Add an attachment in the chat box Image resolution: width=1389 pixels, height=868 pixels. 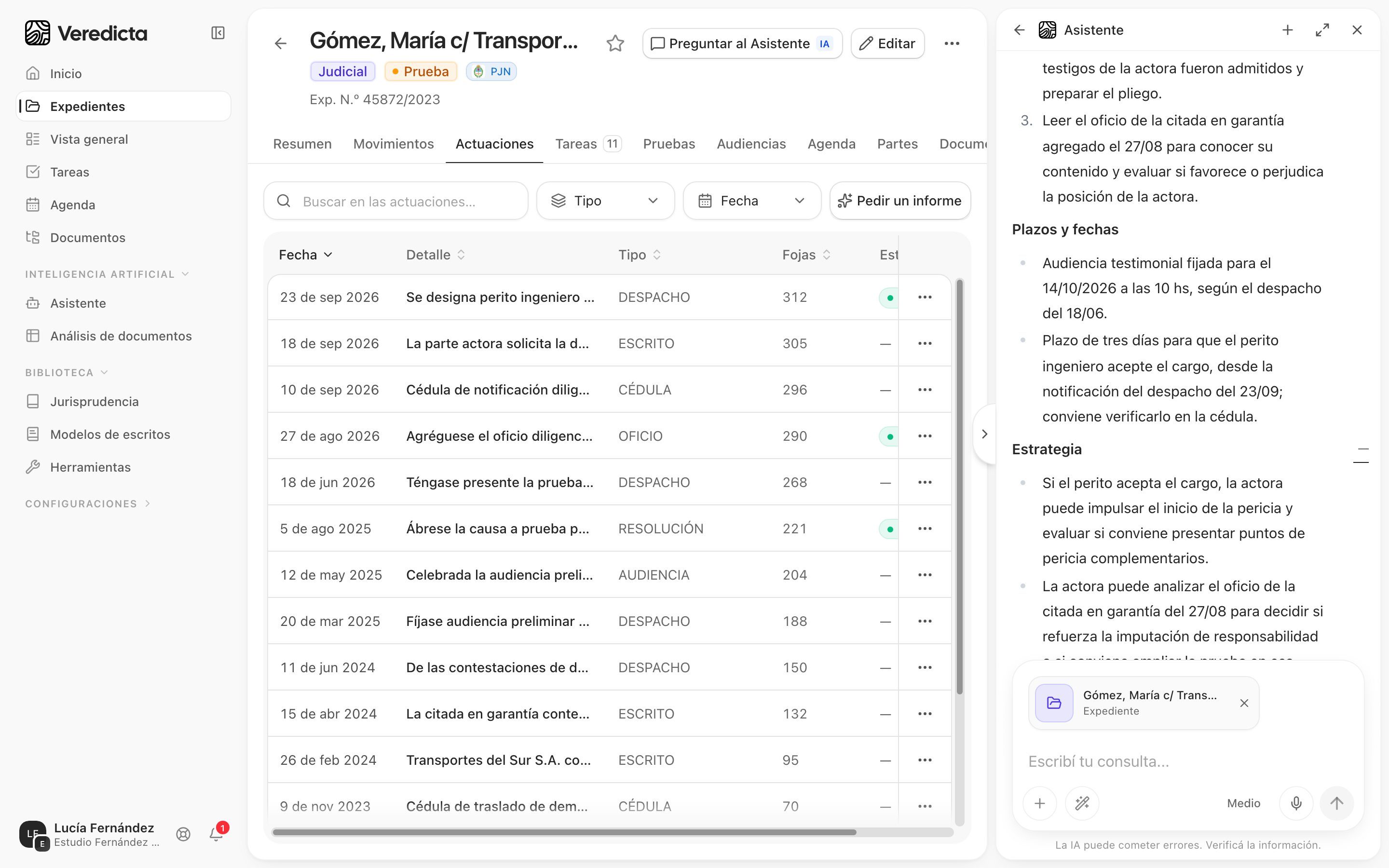pos(1039,803)
